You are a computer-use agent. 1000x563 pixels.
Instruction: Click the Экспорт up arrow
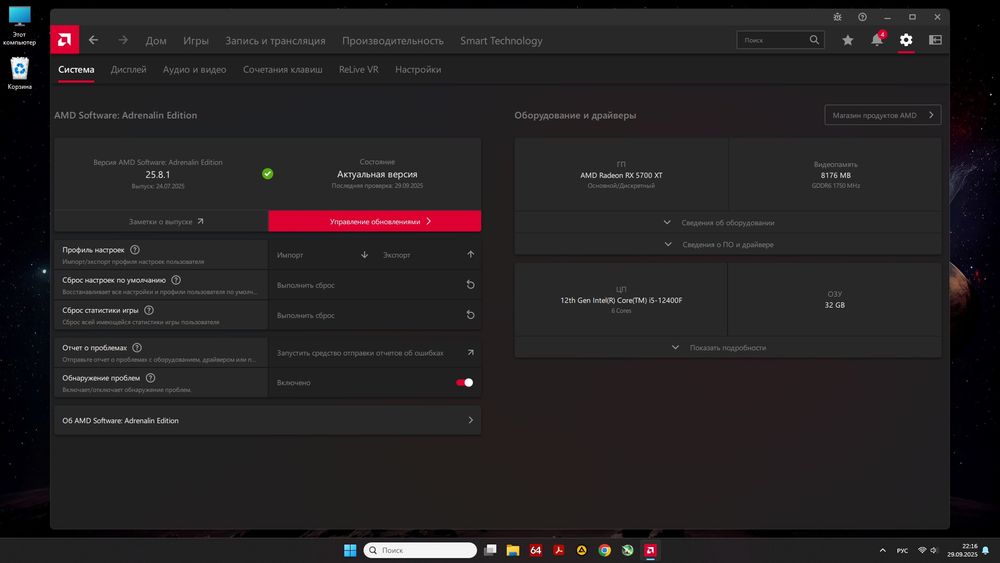point(470,254)
